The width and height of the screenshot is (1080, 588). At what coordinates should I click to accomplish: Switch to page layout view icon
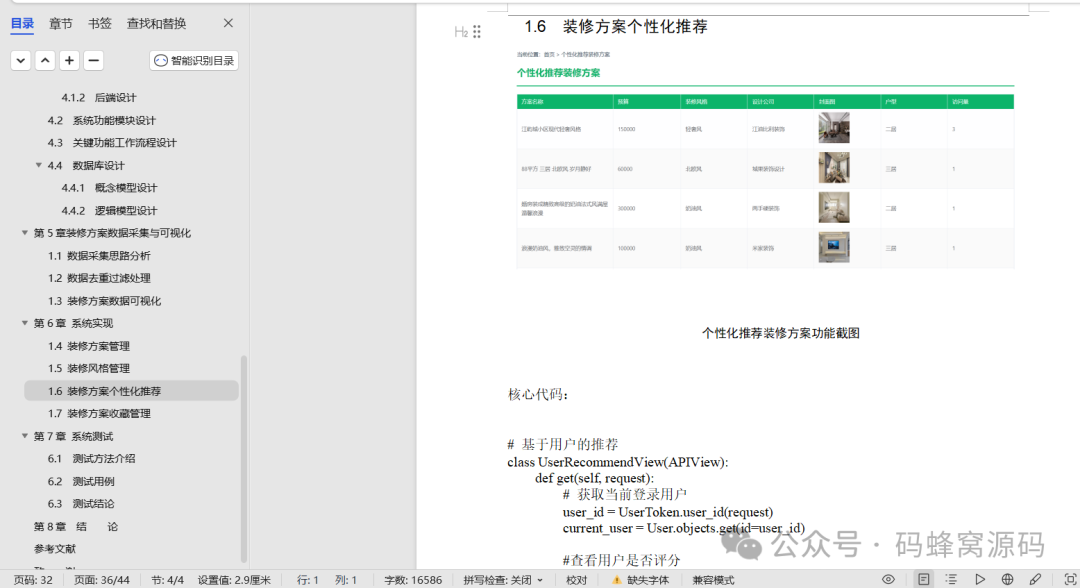point(924,580)
